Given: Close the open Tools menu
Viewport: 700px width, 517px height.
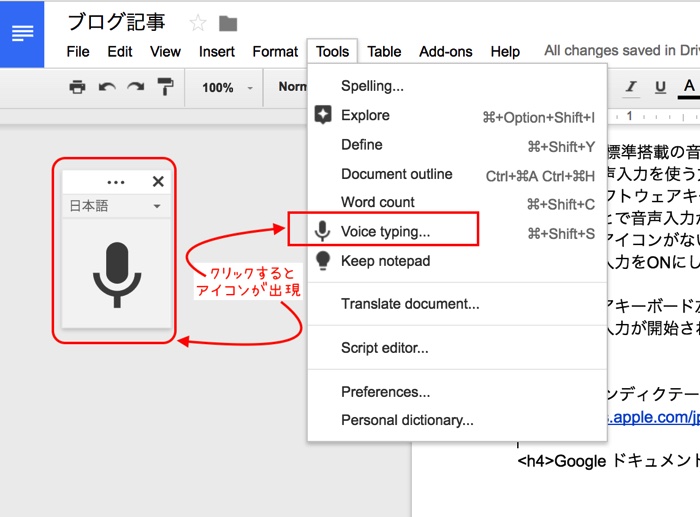Looking at the screenshot, I should coord(332,52).
